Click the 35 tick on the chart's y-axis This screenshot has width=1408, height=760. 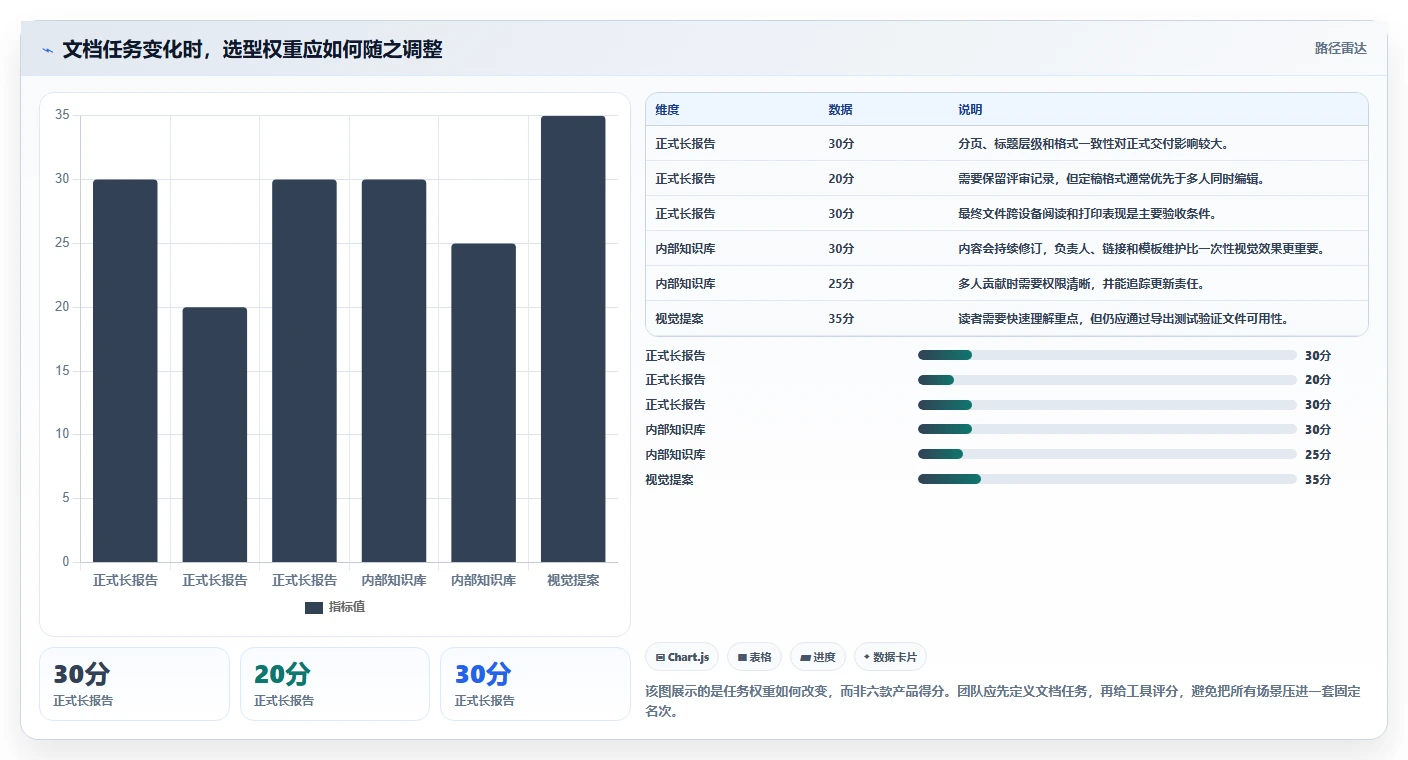(x=62, y=115)
